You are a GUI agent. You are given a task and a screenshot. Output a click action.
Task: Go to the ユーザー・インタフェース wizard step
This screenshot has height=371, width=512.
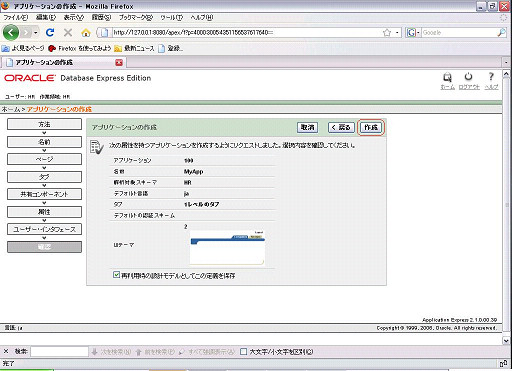44,229
